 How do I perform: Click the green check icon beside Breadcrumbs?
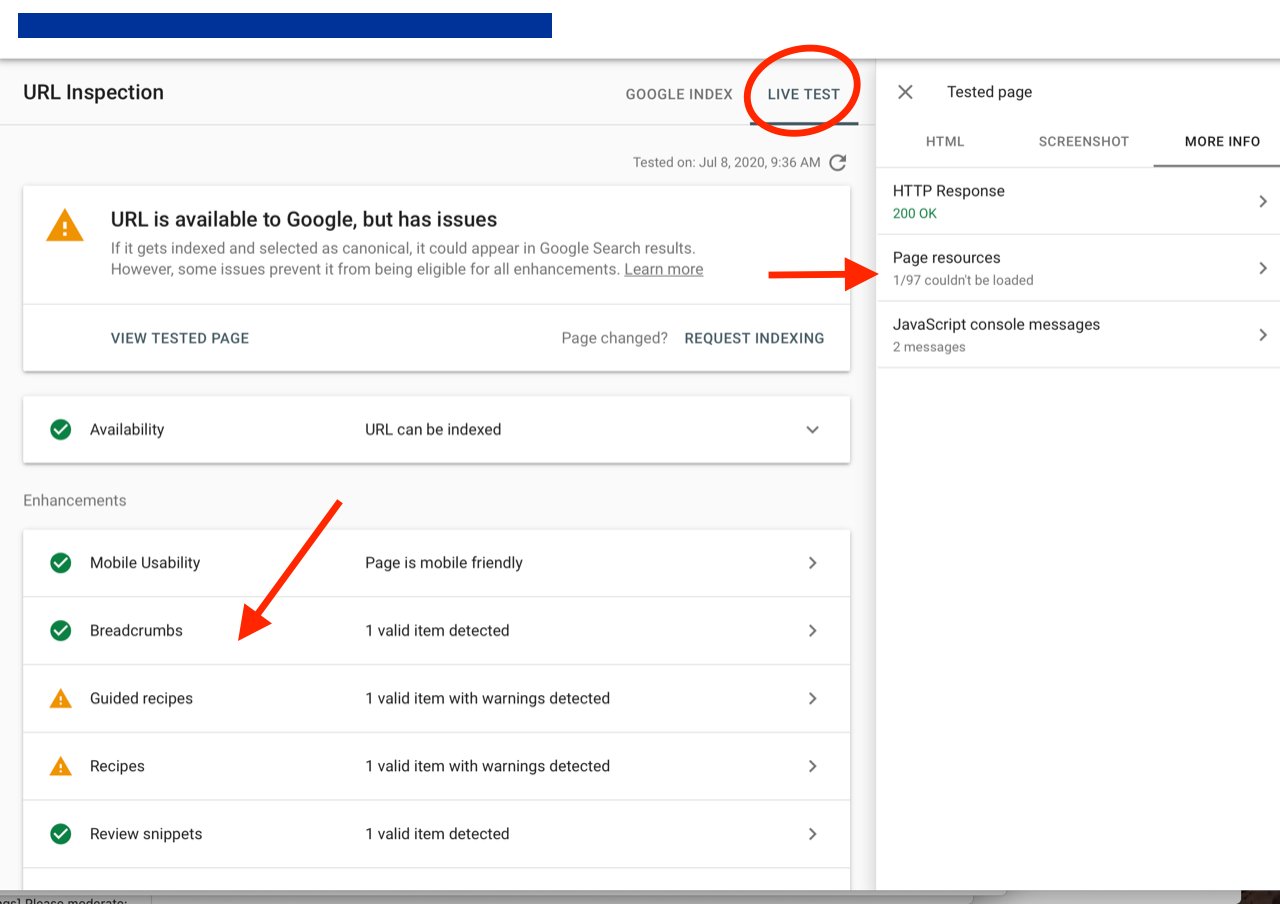[x=60, y=630]
